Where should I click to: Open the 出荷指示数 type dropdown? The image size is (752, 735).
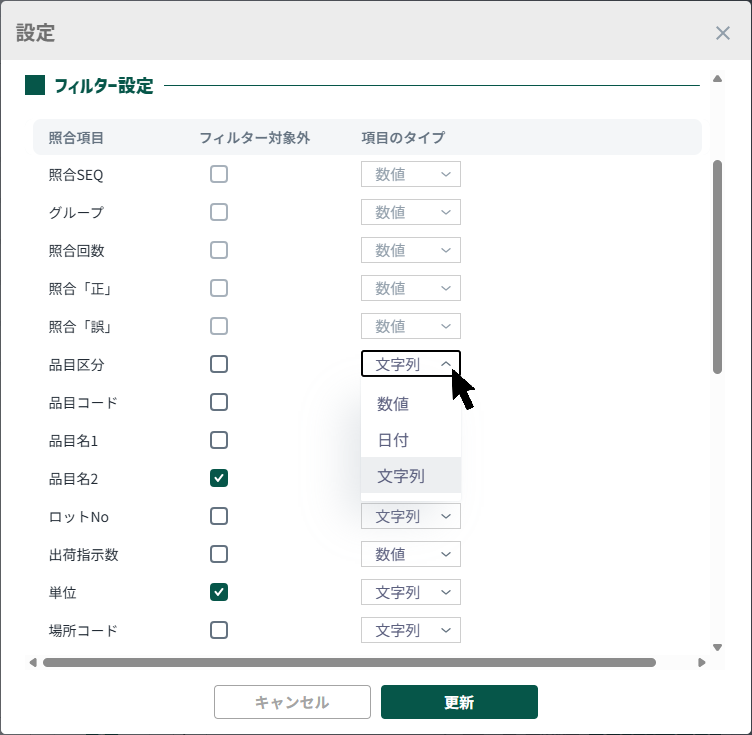(411, 554)
